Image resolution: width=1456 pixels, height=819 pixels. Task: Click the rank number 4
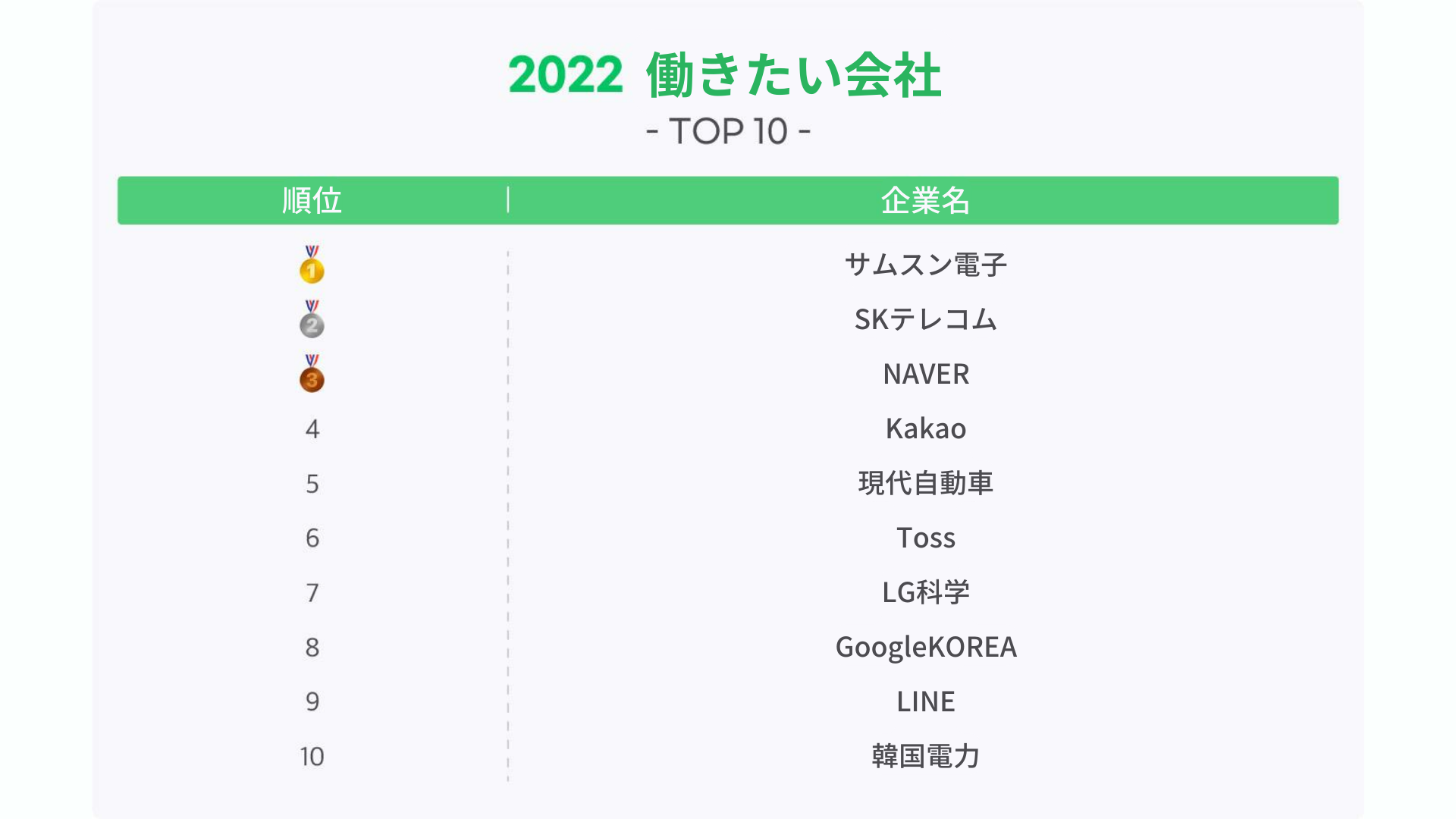pyautogui.click(x=312, y=429)
